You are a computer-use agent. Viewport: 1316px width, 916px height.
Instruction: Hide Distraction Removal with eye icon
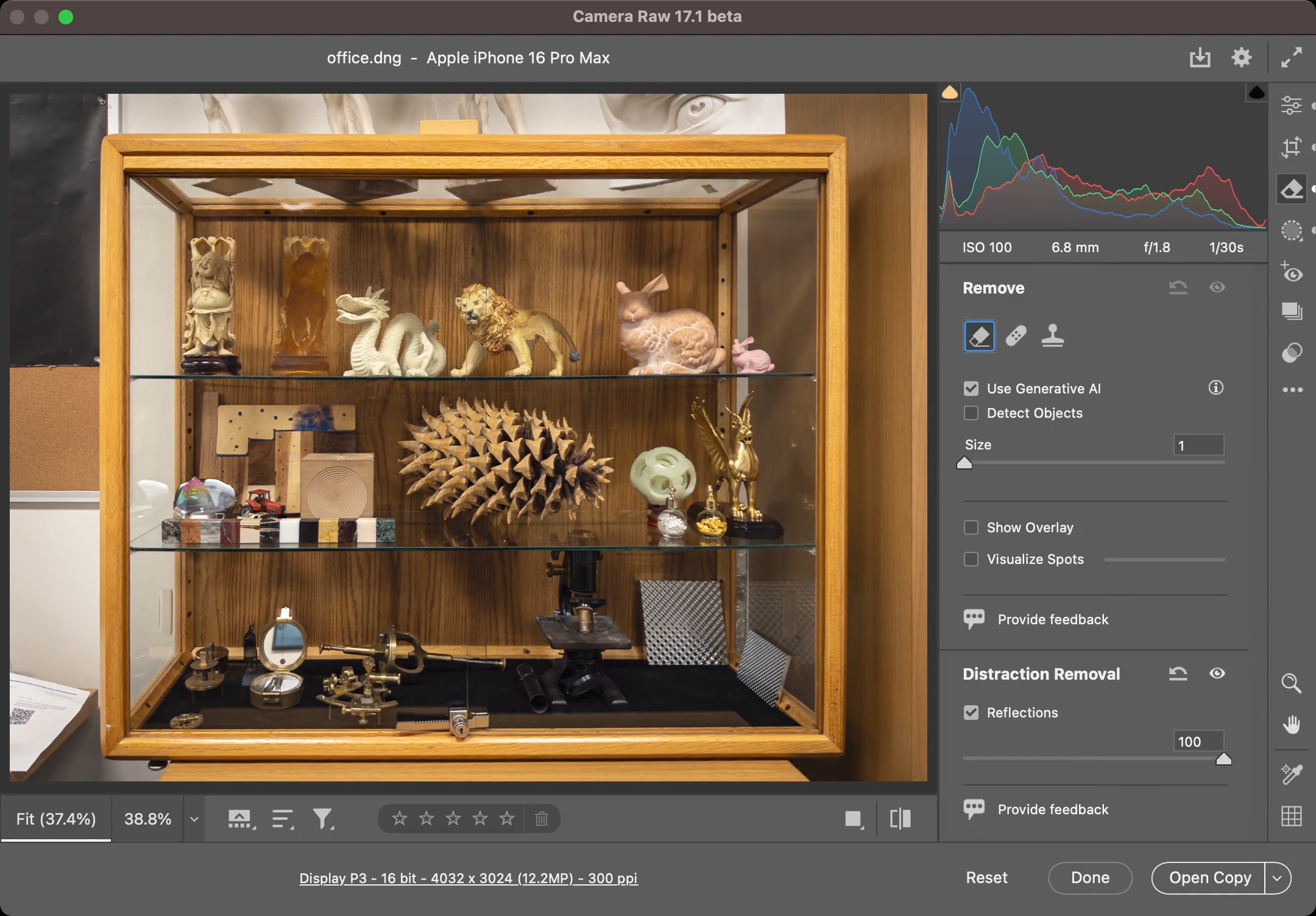[x=1217, y=673]
